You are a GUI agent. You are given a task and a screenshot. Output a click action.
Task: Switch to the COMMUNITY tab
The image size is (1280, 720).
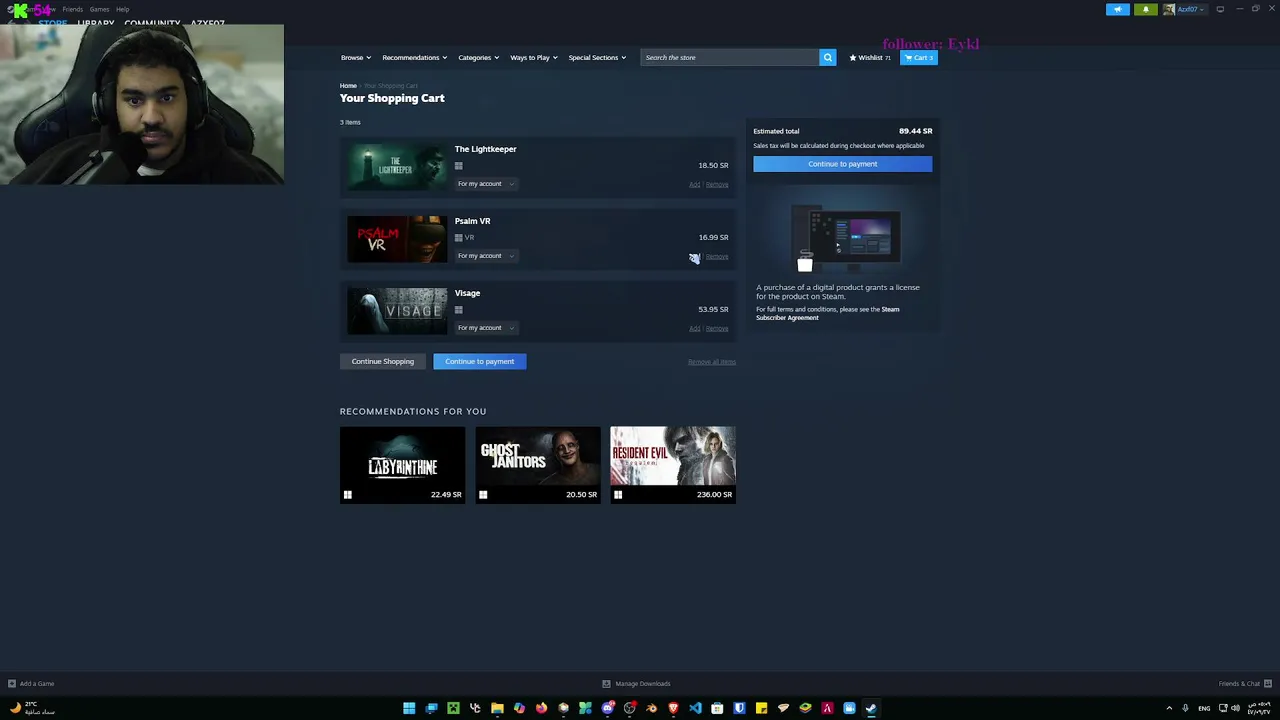click(x=152, y=23)
